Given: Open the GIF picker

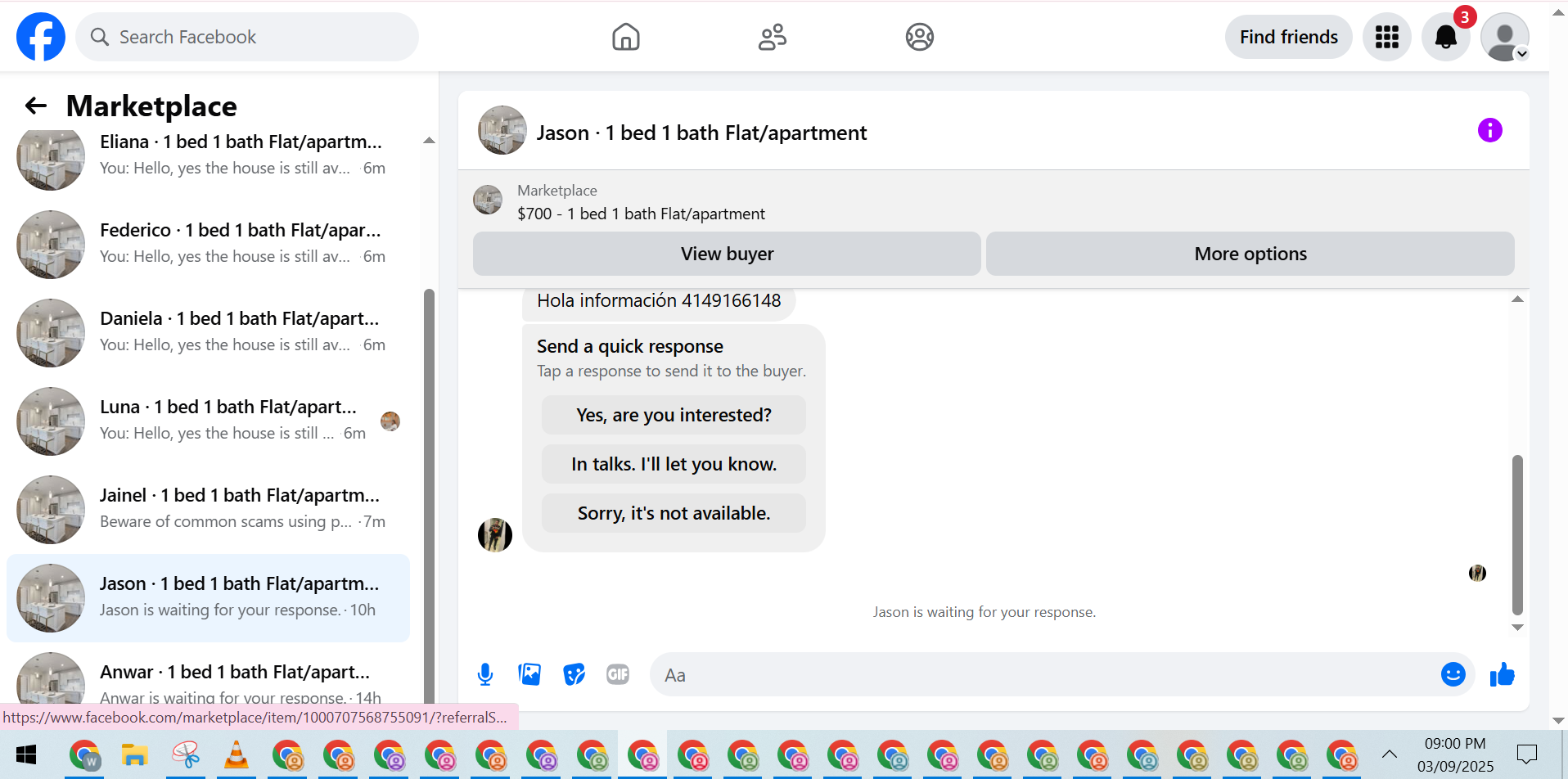Looking at the screenshot, I should coord(618,674).
